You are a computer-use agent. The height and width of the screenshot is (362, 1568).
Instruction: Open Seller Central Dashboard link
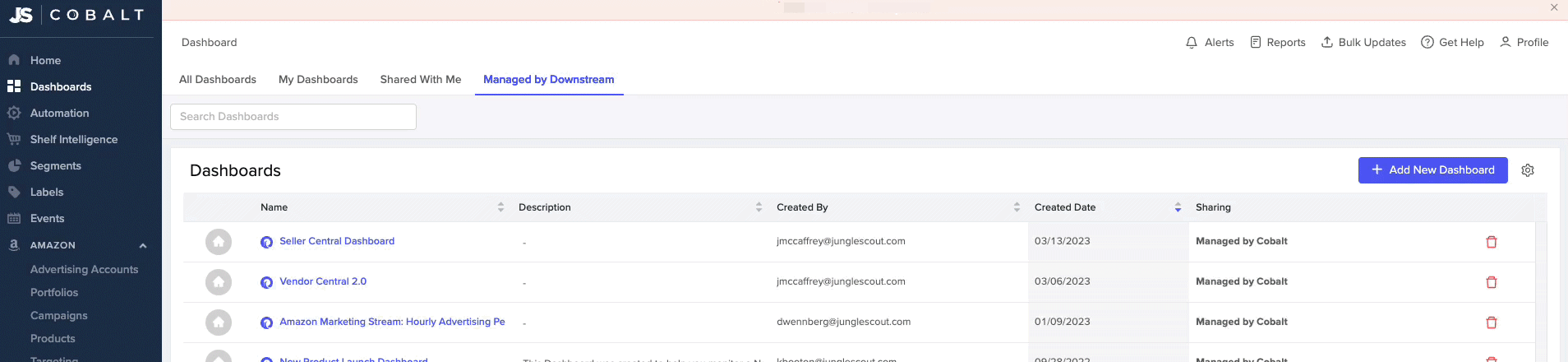point(337,241)
